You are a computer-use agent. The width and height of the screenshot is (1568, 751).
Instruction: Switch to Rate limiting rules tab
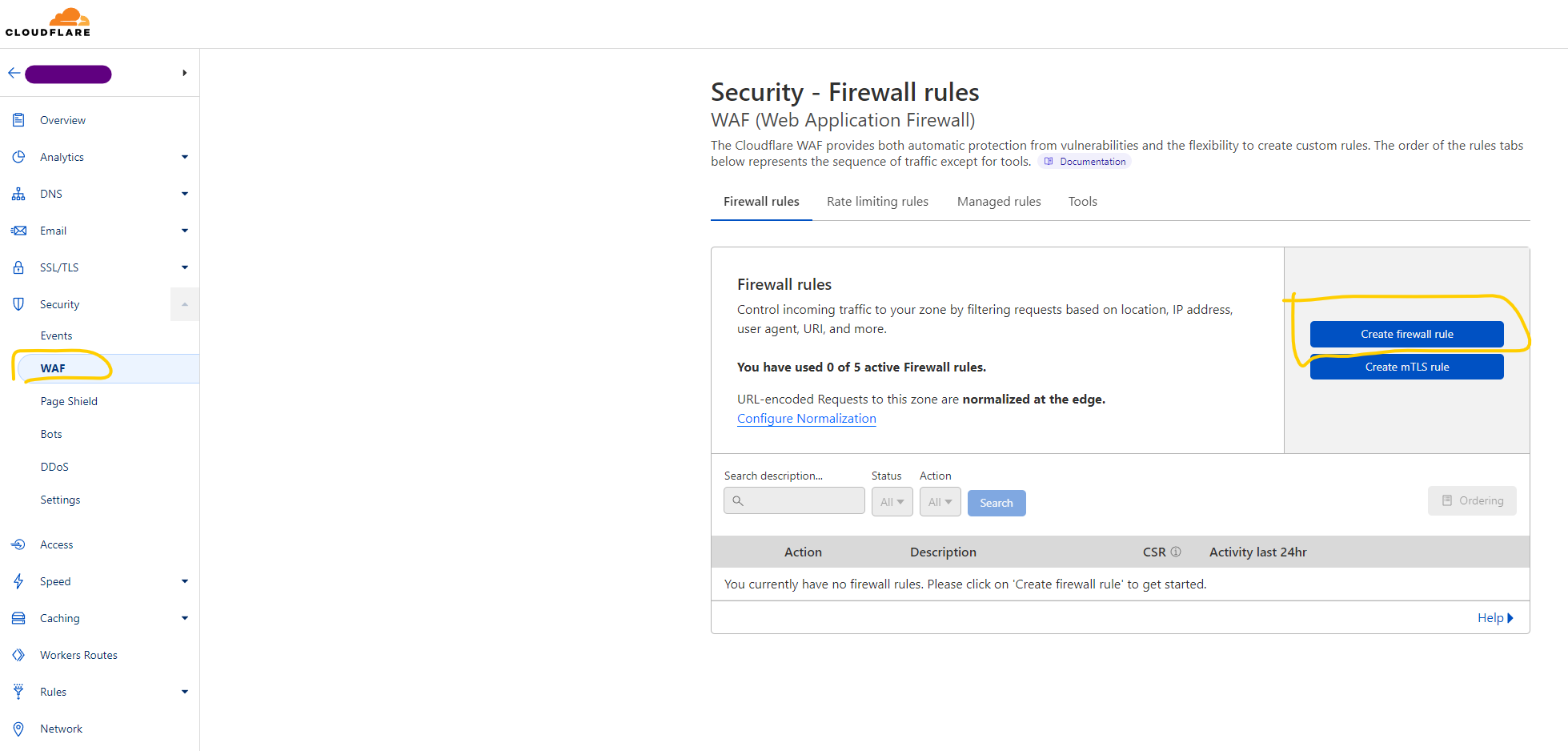pos(877,202)
